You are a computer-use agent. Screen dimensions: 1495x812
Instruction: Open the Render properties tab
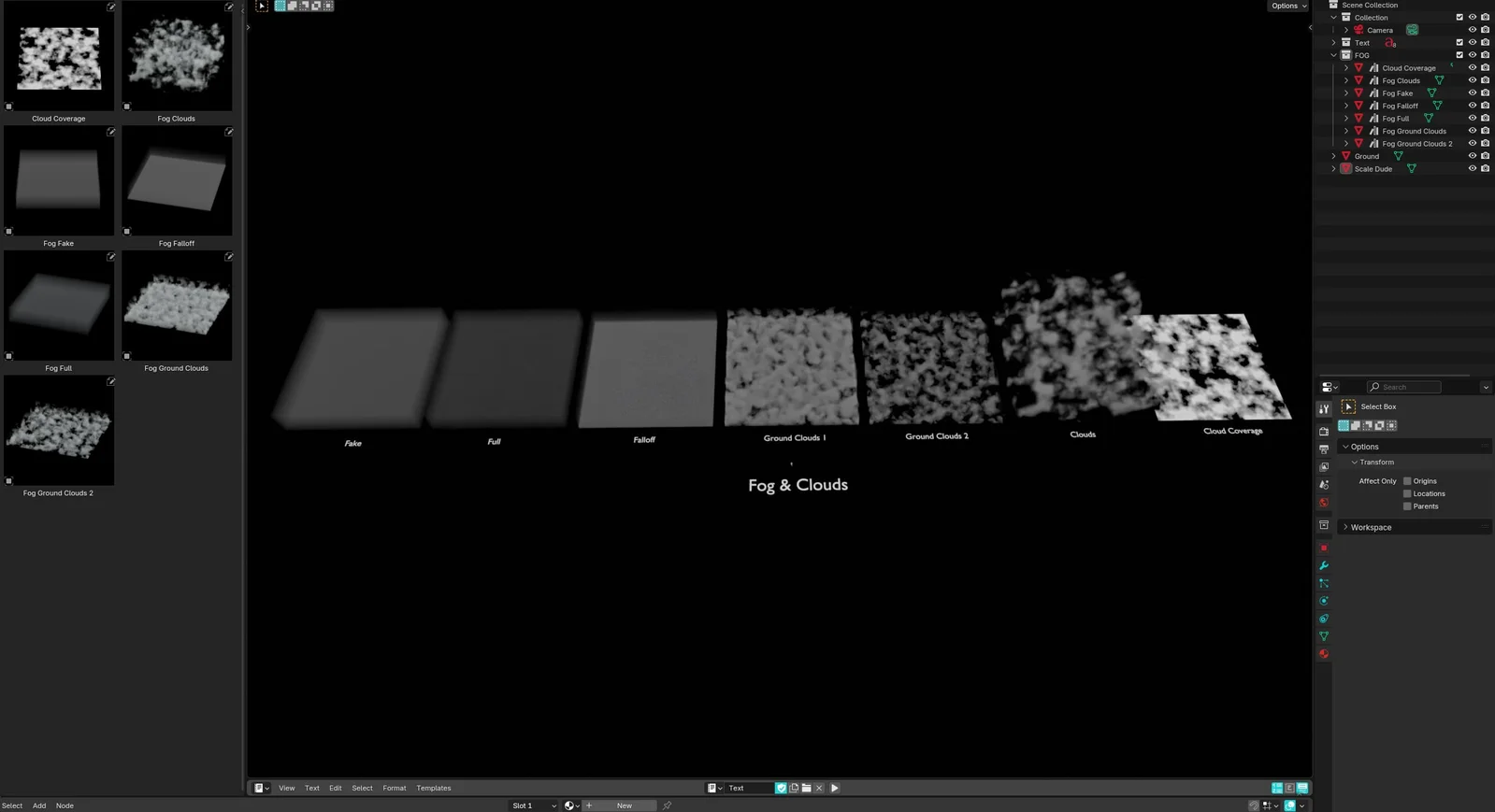1324,432
